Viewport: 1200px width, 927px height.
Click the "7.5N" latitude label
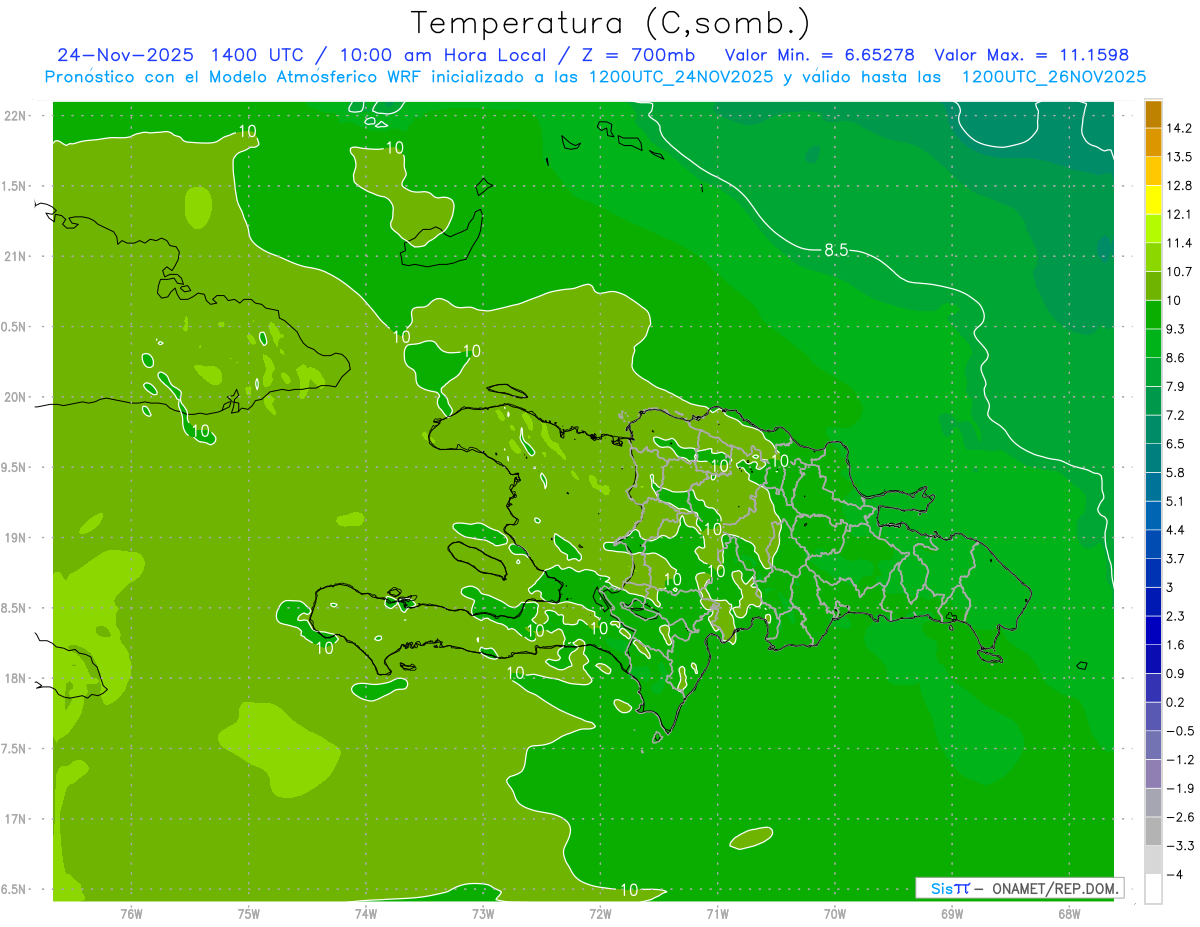point(13,749)
